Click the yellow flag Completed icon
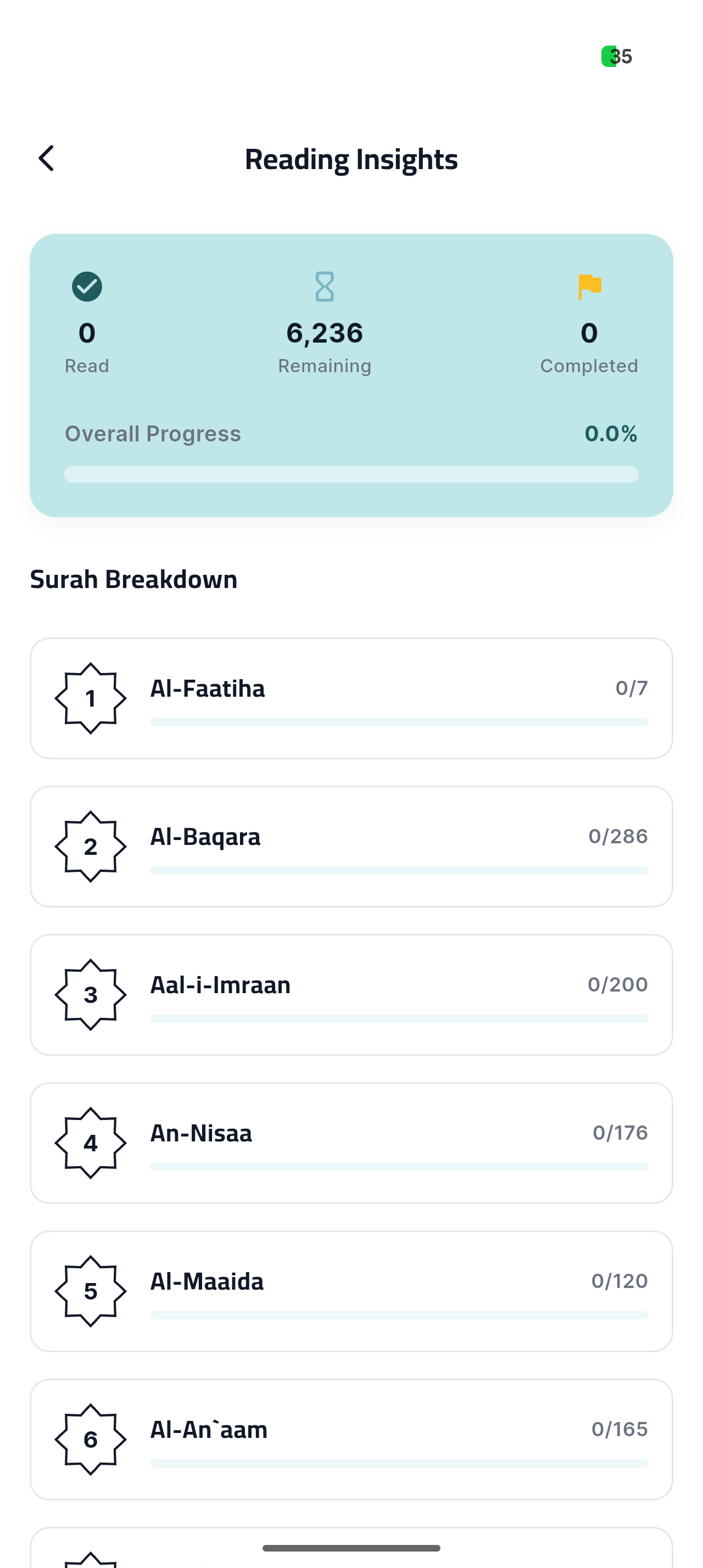703x1568 pixels. pos(588,284)
